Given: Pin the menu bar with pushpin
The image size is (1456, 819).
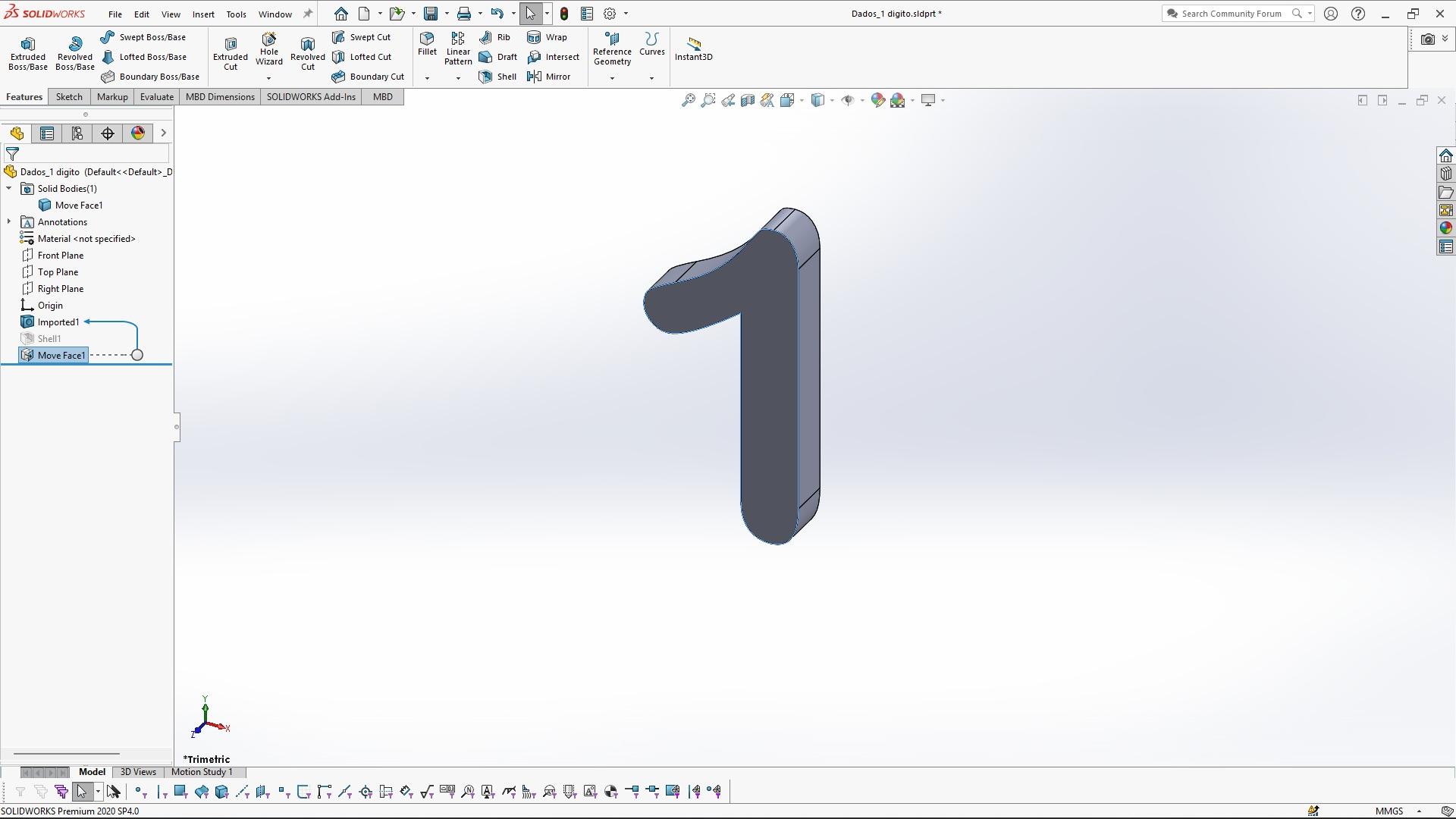Looking at the screenshot, I should point(308,14).
